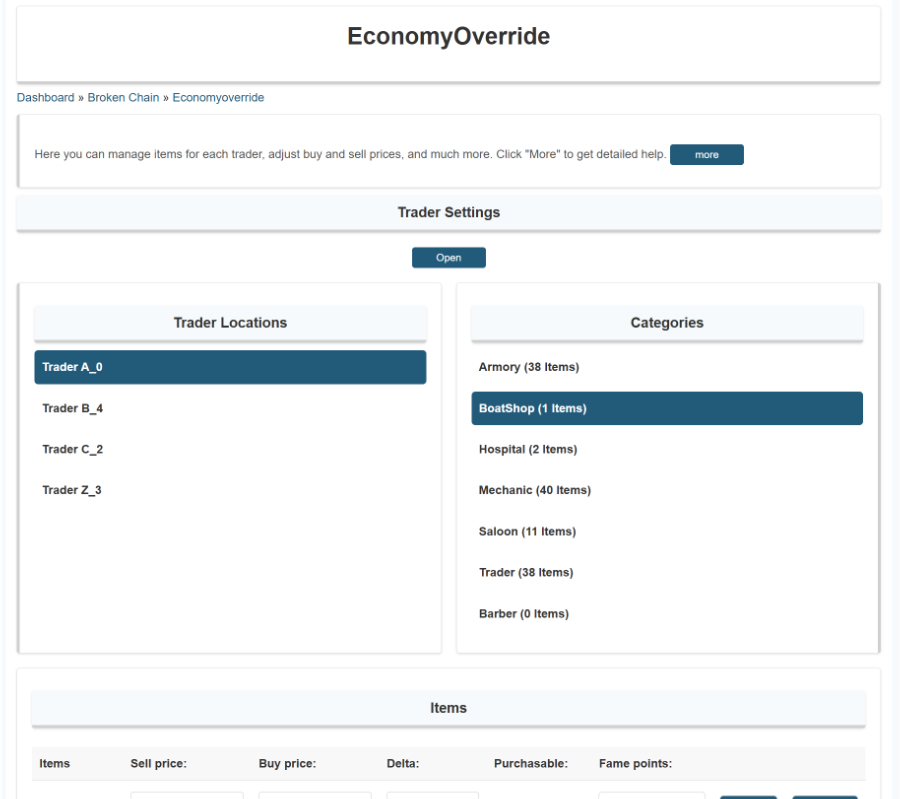The image size is (900, 799).
Task: Select the BoatShop category
Action: [x=667, y=408]
